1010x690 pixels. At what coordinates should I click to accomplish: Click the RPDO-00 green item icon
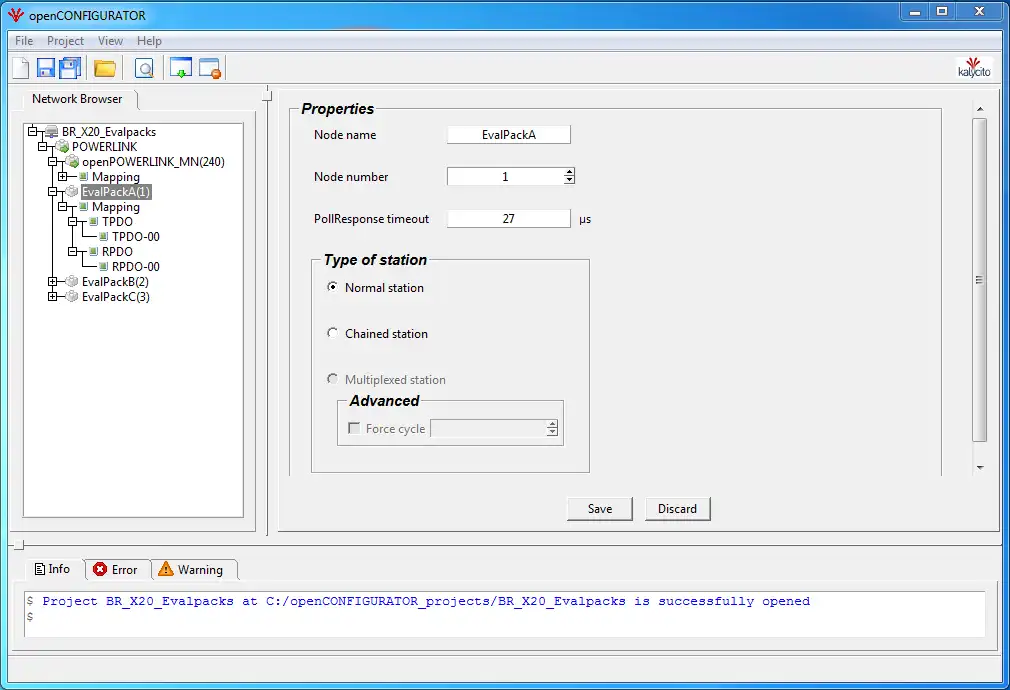103,267
